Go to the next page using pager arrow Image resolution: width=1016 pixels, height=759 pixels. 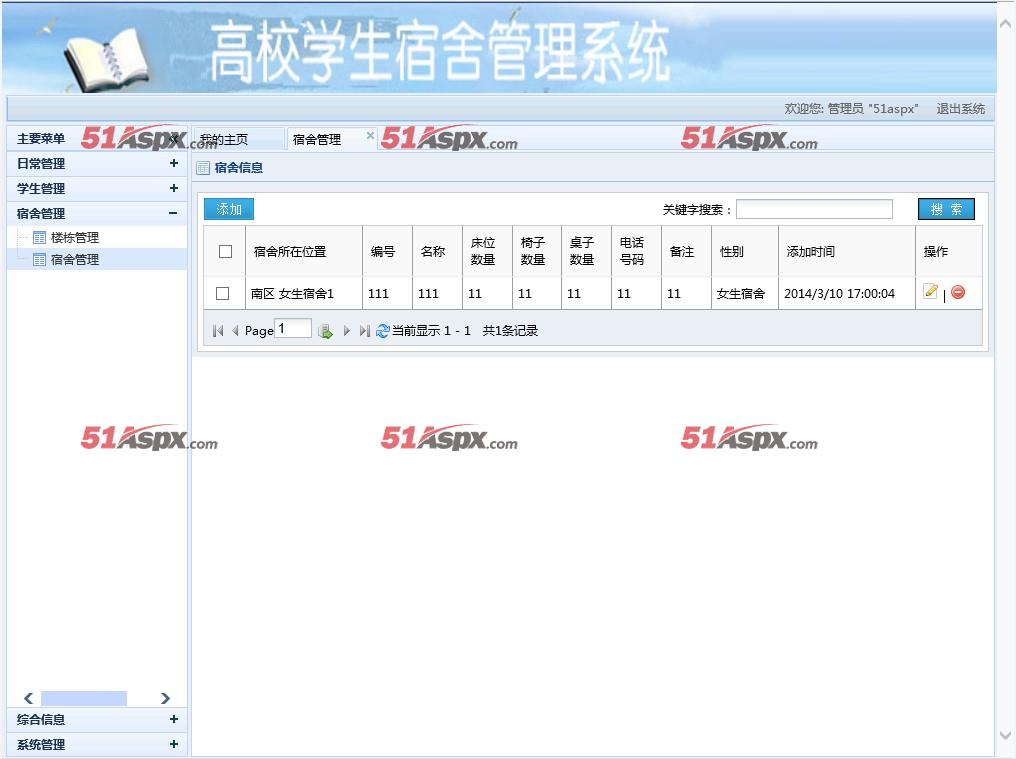point(347,331)
